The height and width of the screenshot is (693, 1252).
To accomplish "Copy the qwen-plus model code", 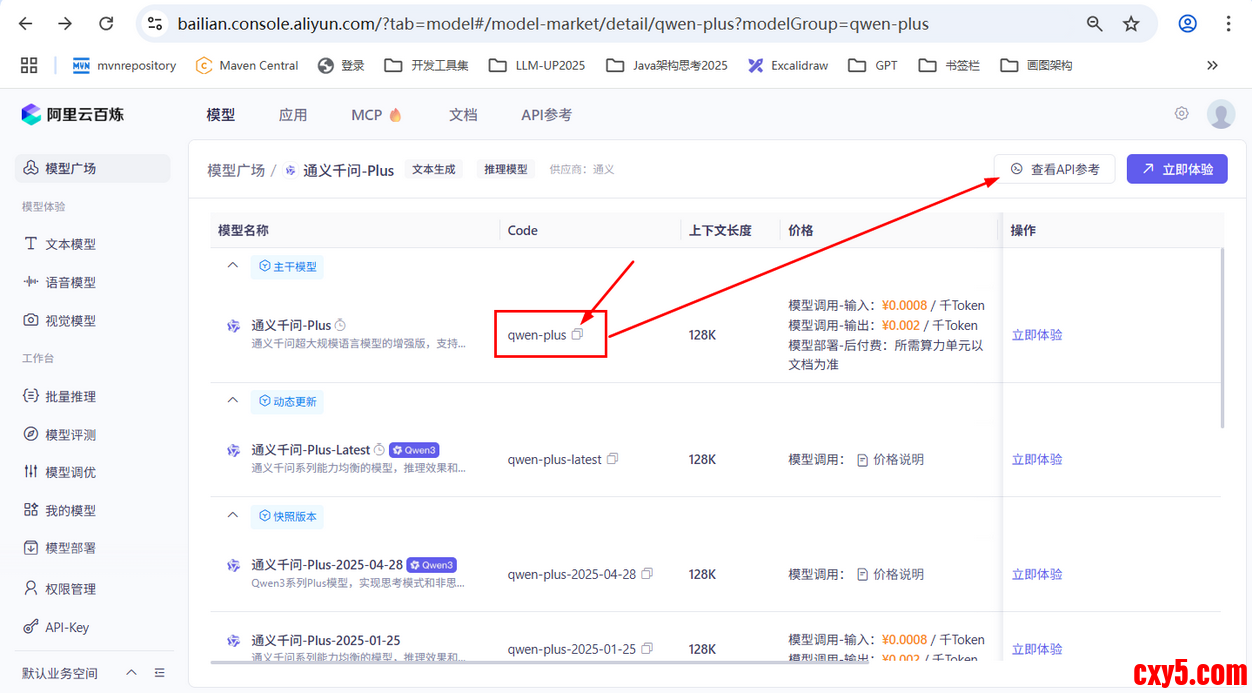I will click(577, 335).
